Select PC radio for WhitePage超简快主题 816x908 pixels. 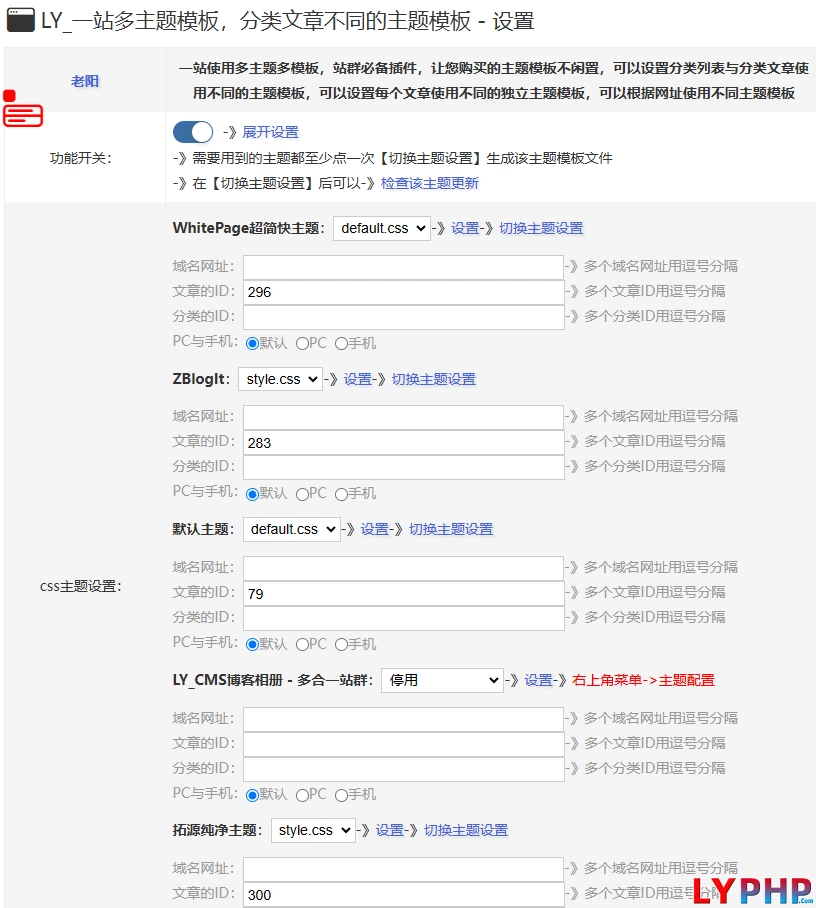tap(303, 342)
